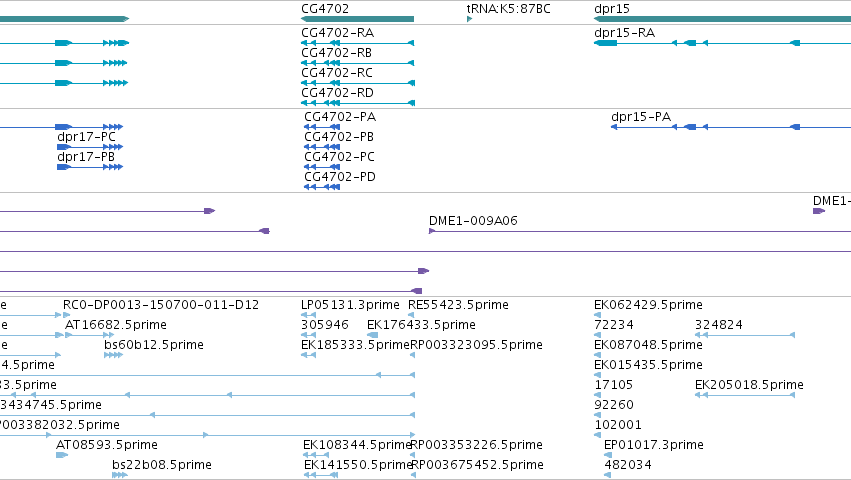
Task: Click the 72234 feature label
Action: point(614,325)
